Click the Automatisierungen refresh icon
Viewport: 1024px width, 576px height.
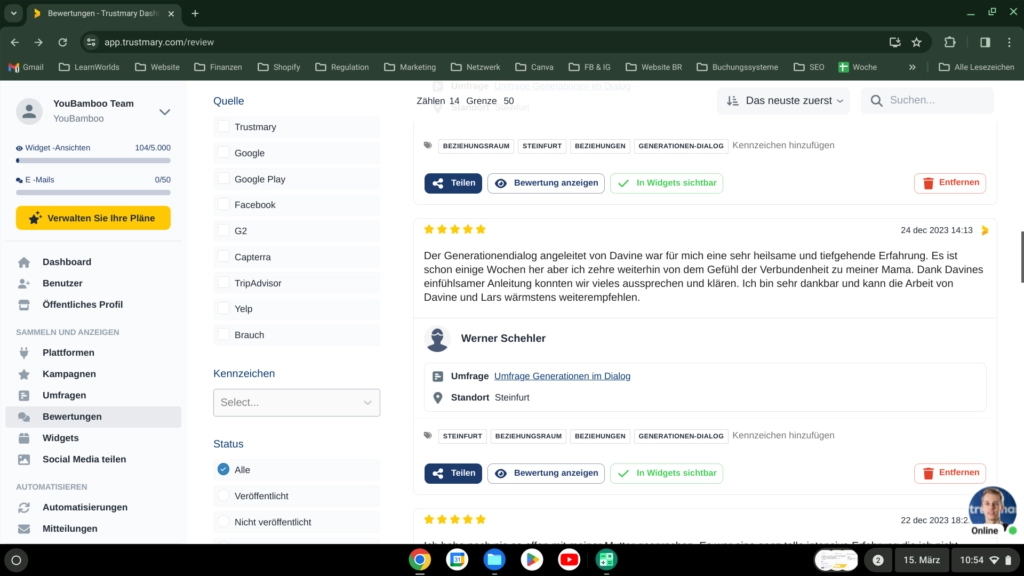(24, 507)
